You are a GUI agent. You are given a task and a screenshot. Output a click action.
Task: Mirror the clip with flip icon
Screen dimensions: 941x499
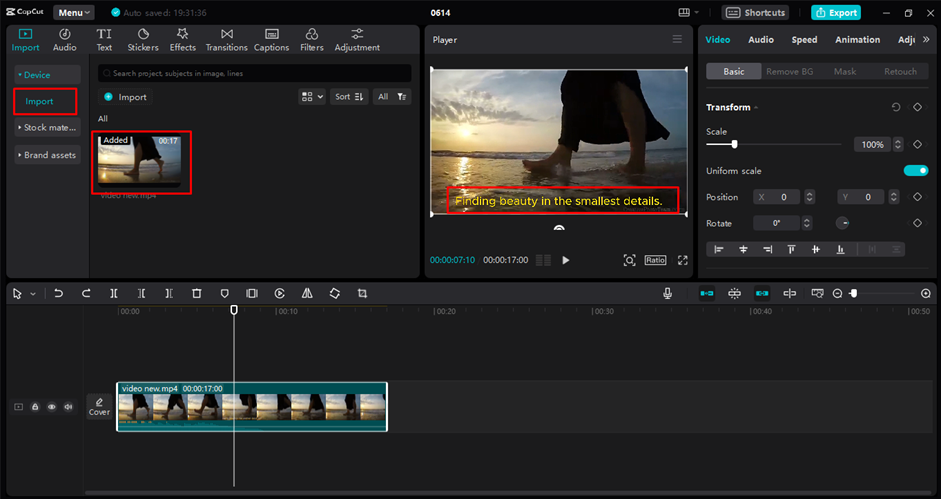307,293
